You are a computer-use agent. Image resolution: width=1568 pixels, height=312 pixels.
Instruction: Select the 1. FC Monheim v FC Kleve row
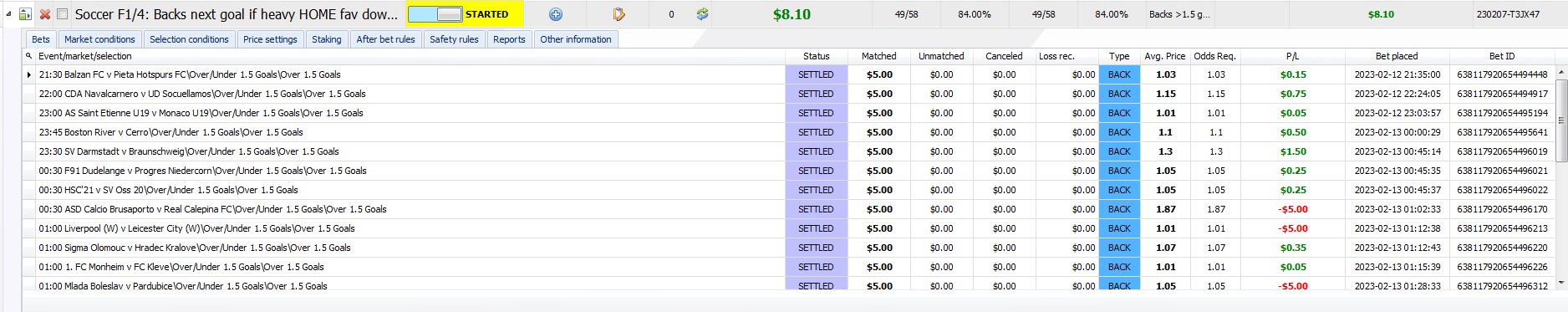[789, 267]
